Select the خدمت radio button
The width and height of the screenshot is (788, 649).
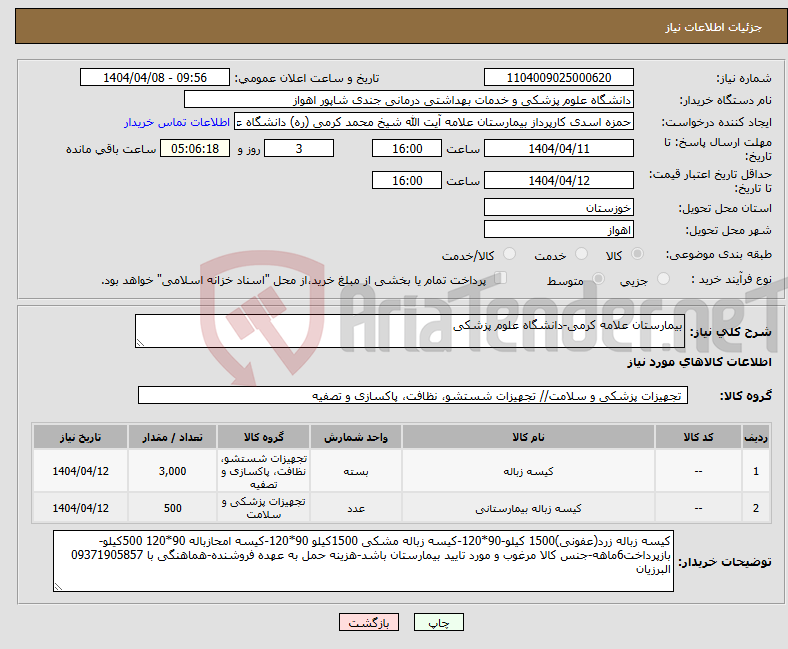point(581,254)
